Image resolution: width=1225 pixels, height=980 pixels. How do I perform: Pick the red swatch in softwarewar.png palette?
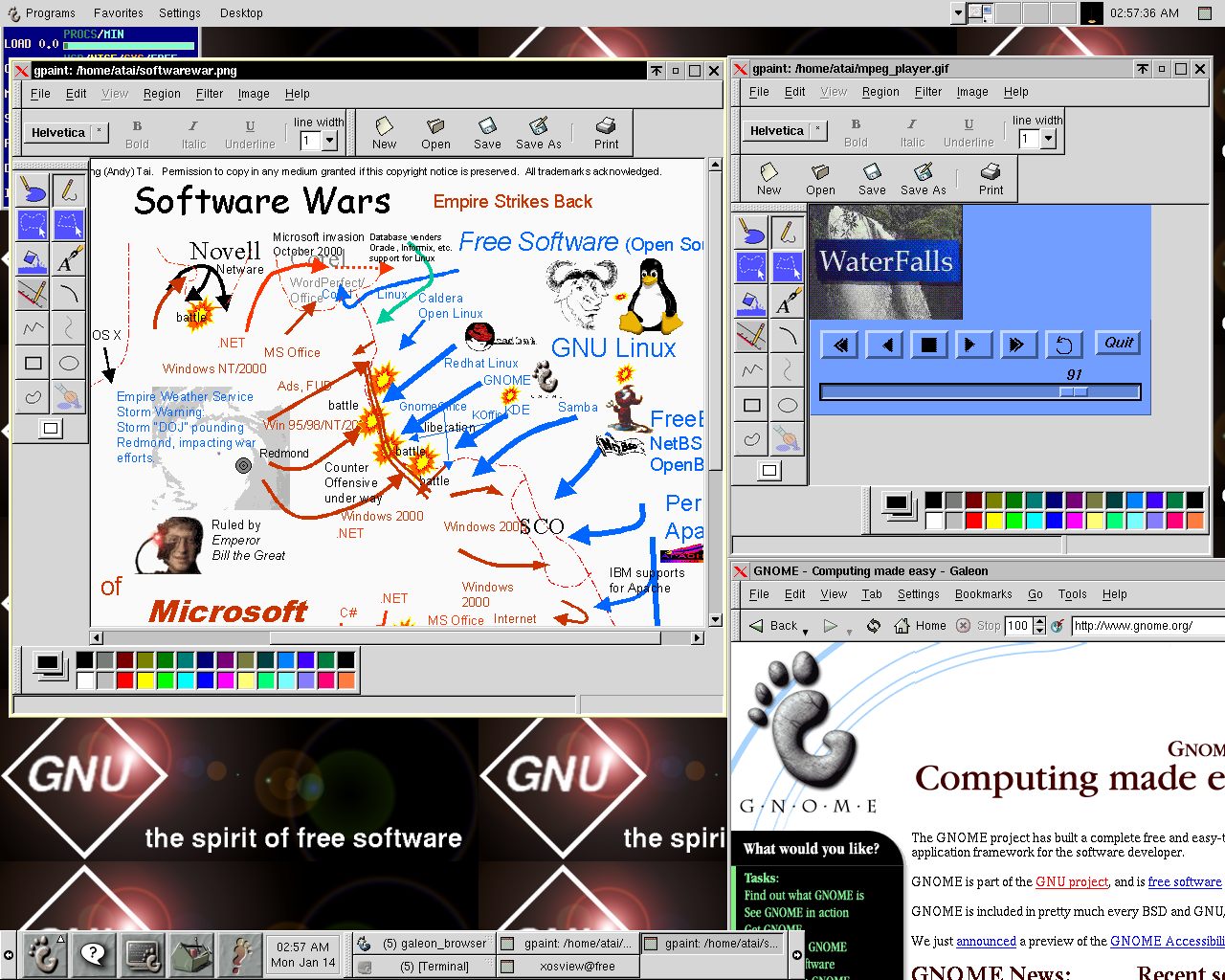(124, 680)
